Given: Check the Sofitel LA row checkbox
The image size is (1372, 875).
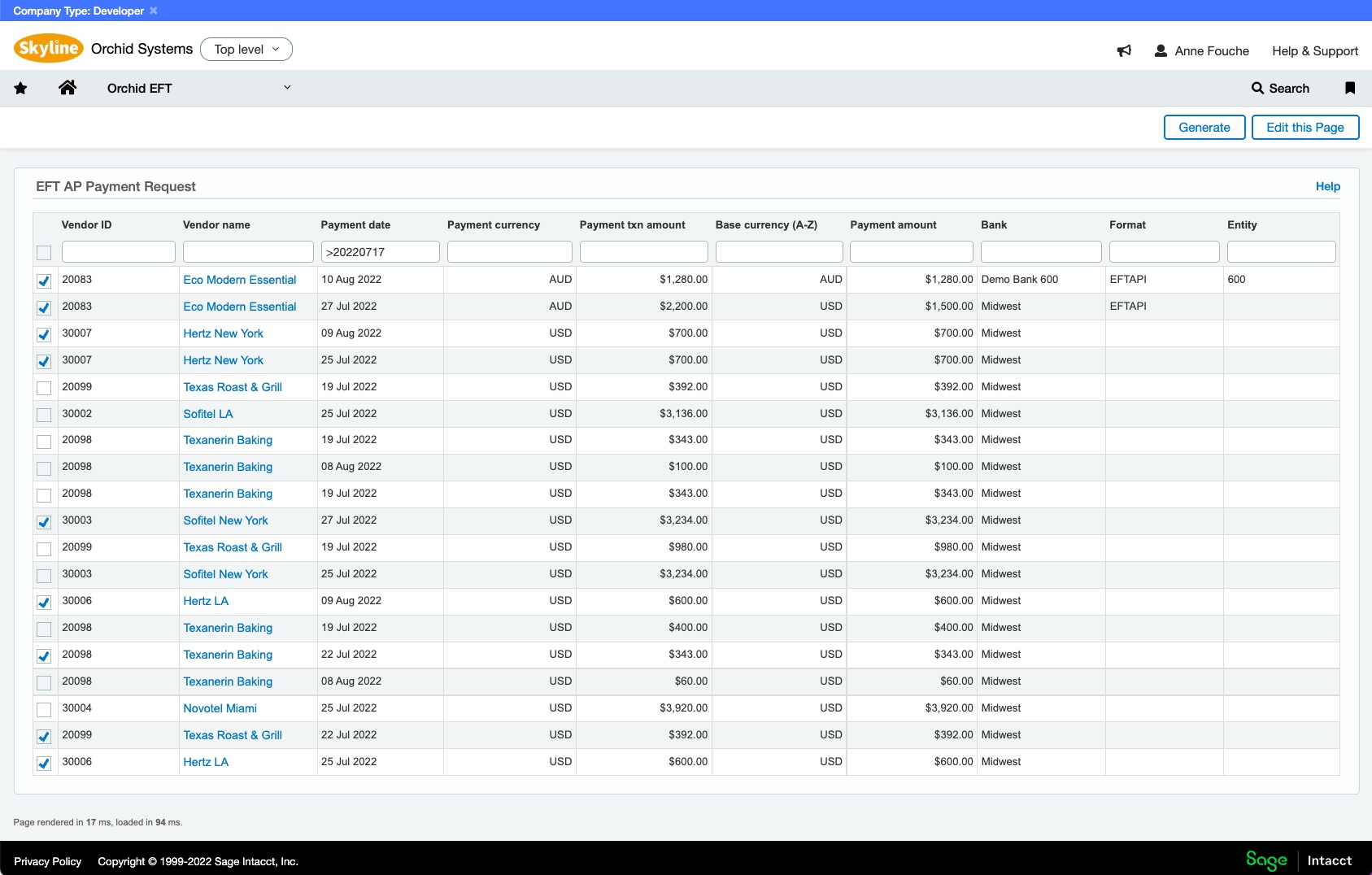Looking at the screenshot, I should pyautogui.click(x=44, y=415).
